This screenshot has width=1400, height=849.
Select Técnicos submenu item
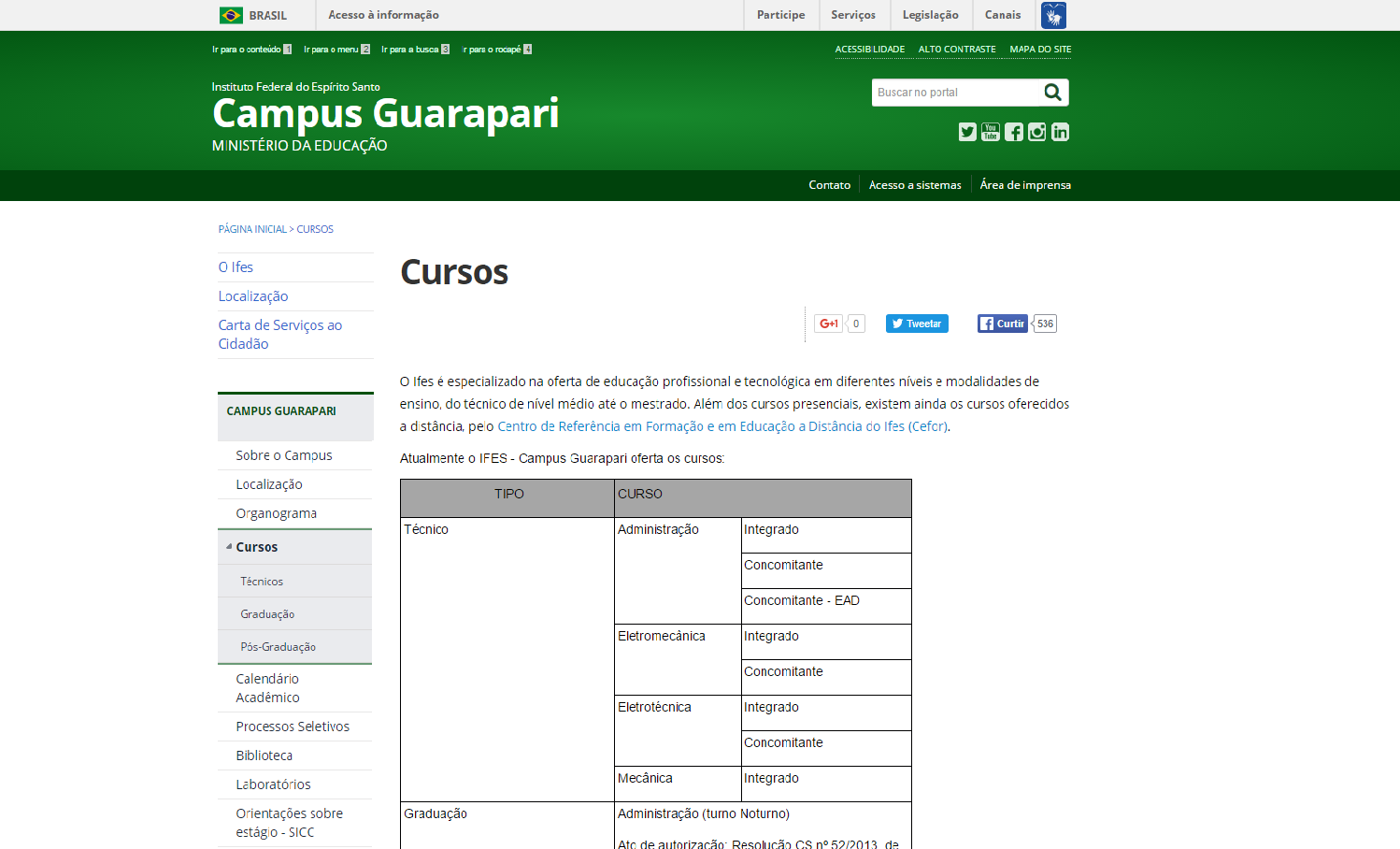(x=262, y=582)
